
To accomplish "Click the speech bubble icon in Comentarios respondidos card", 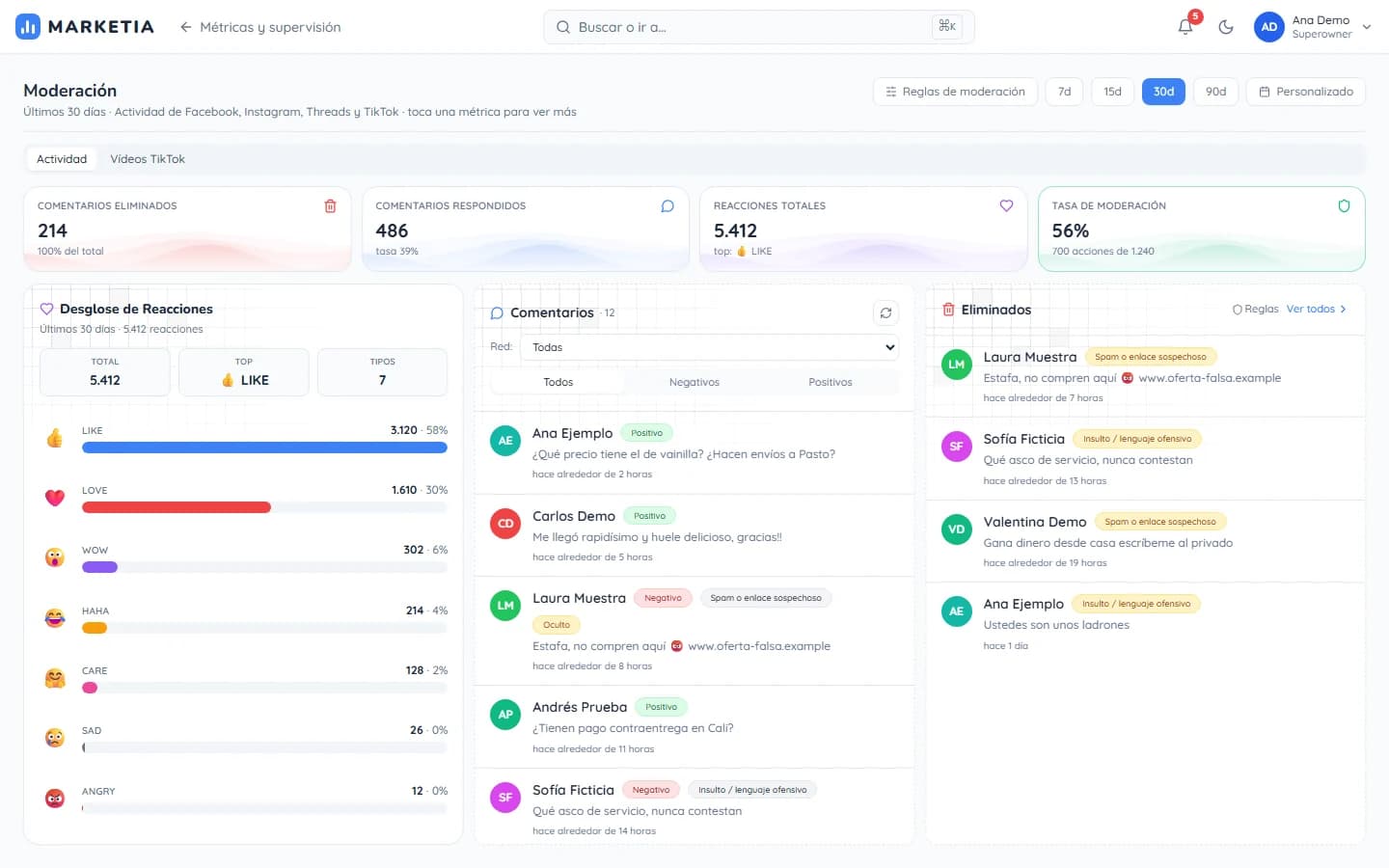I will pyautogui.click(x=667, y=205).
